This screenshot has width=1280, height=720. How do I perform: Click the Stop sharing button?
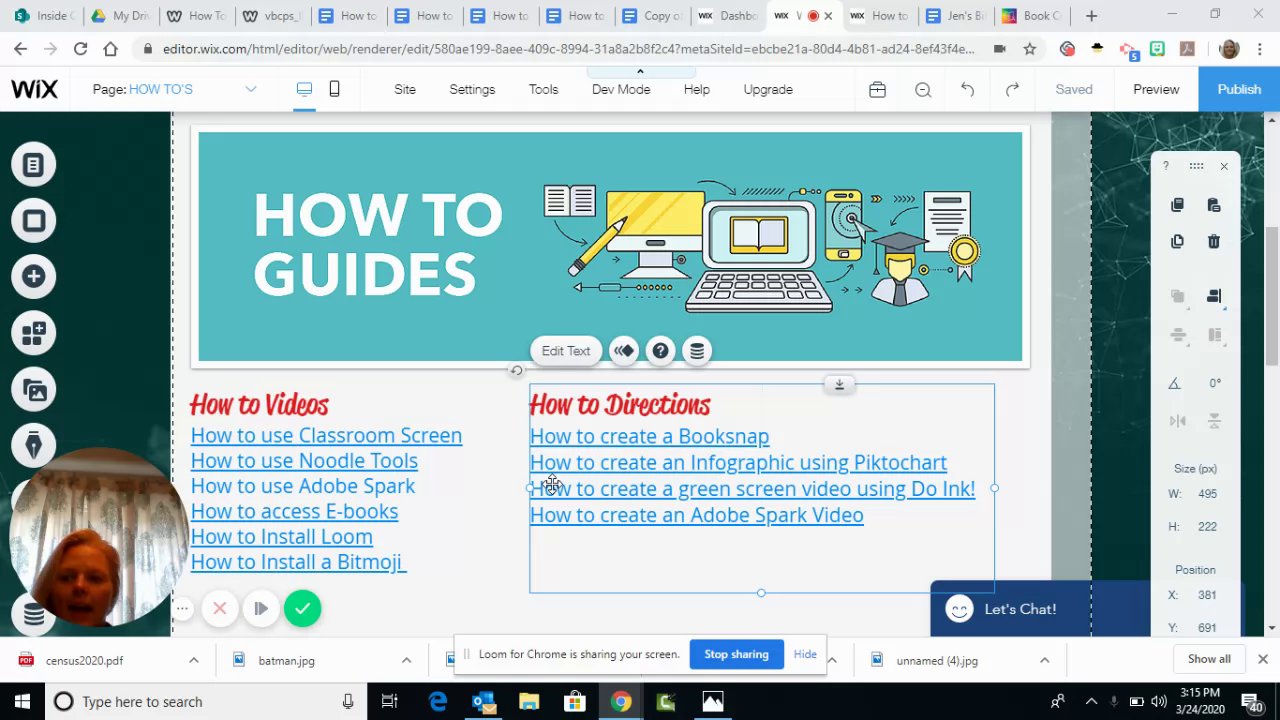tap(736, 654)
